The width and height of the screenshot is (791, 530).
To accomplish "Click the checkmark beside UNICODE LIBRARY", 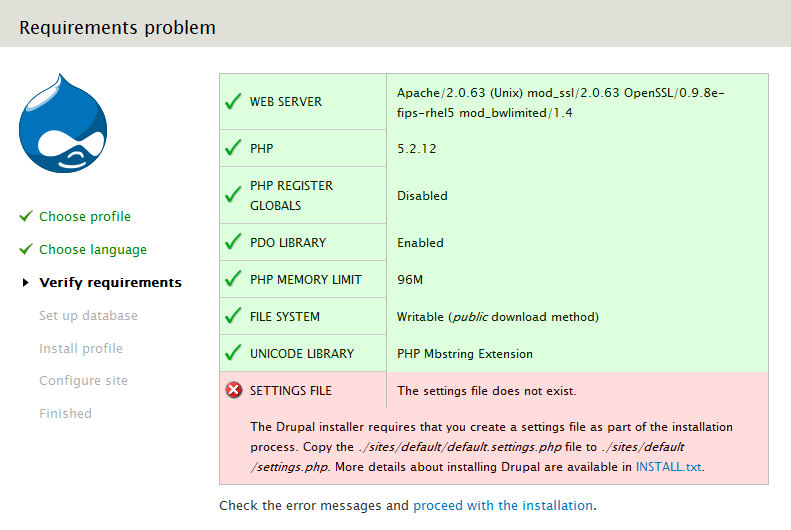I will [233, 352].
